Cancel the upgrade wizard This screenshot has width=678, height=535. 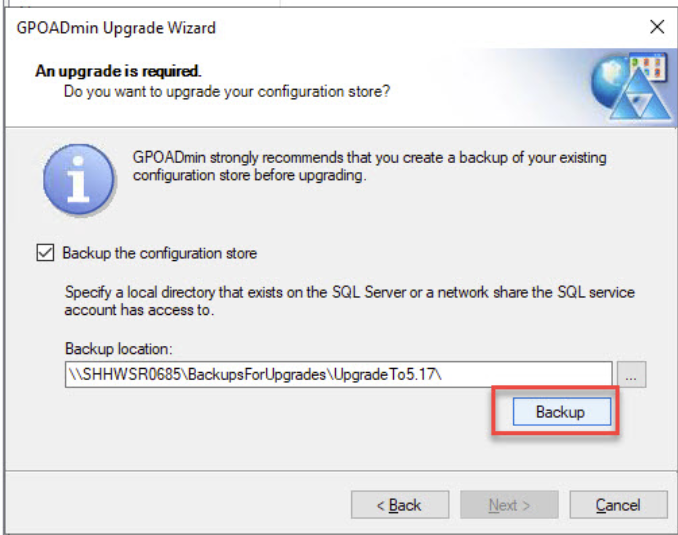(617, 505)
